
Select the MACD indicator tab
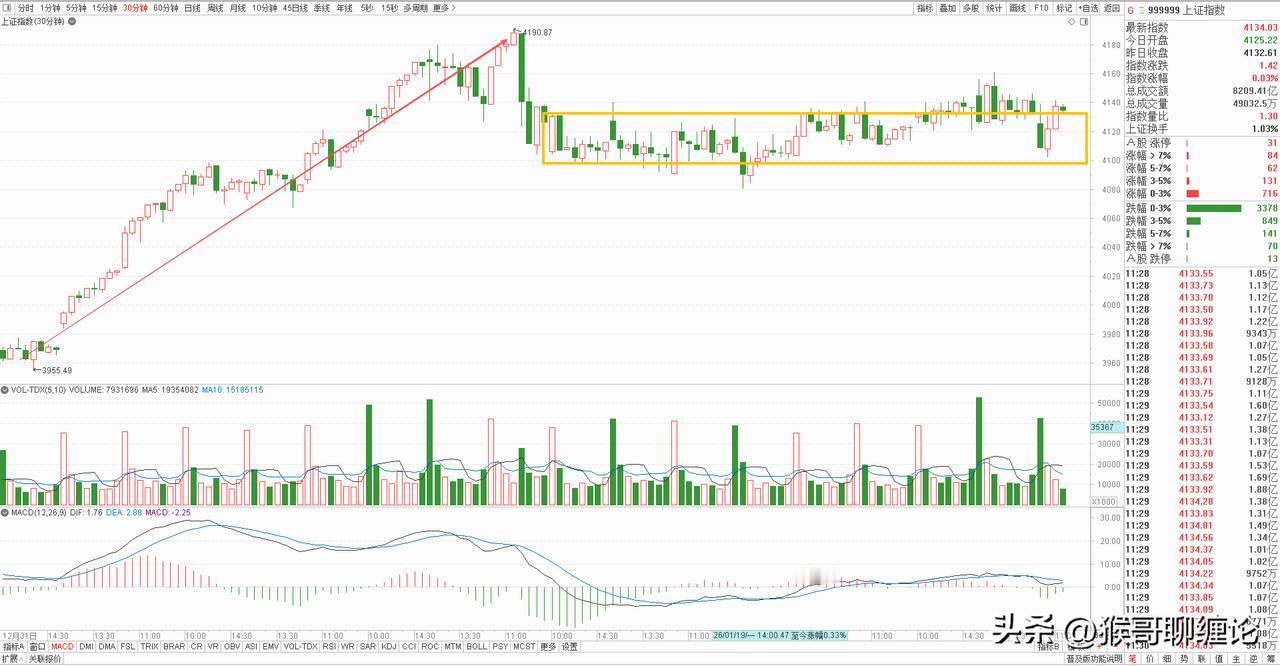click(63, 646)
